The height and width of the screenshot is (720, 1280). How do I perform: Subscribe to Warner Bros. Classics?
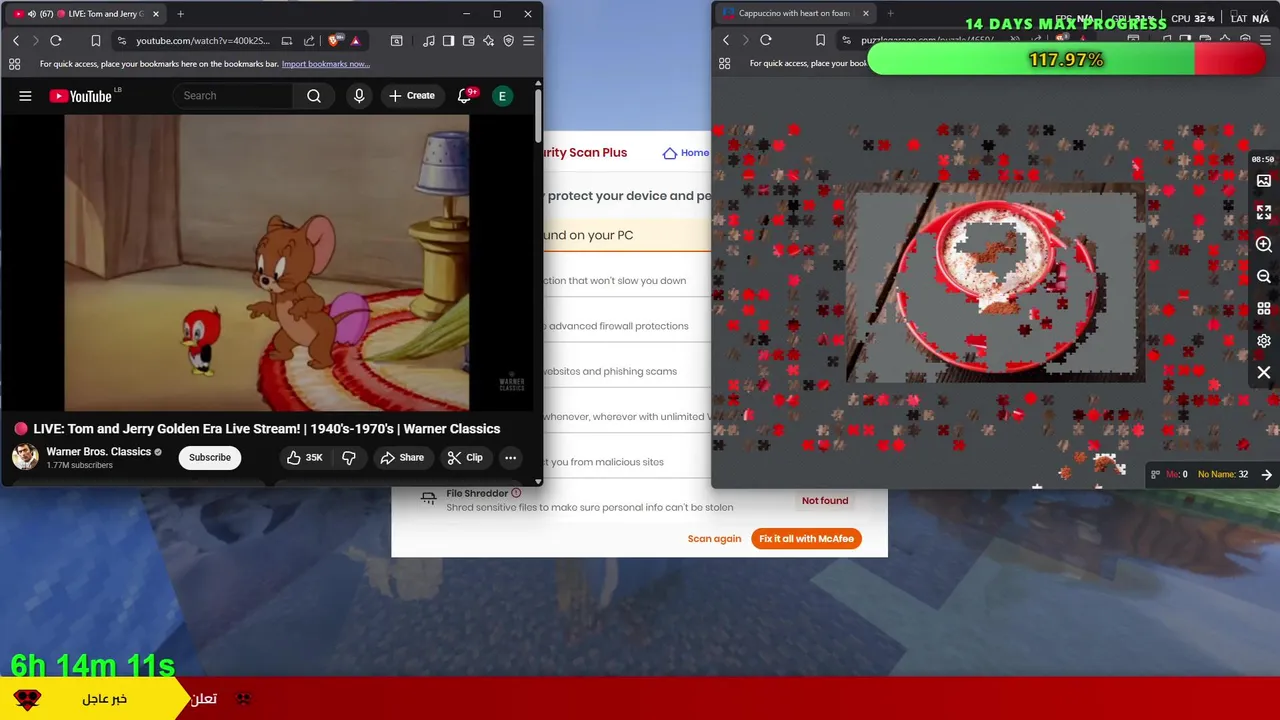pyautogui.click(x=210, y=458)
